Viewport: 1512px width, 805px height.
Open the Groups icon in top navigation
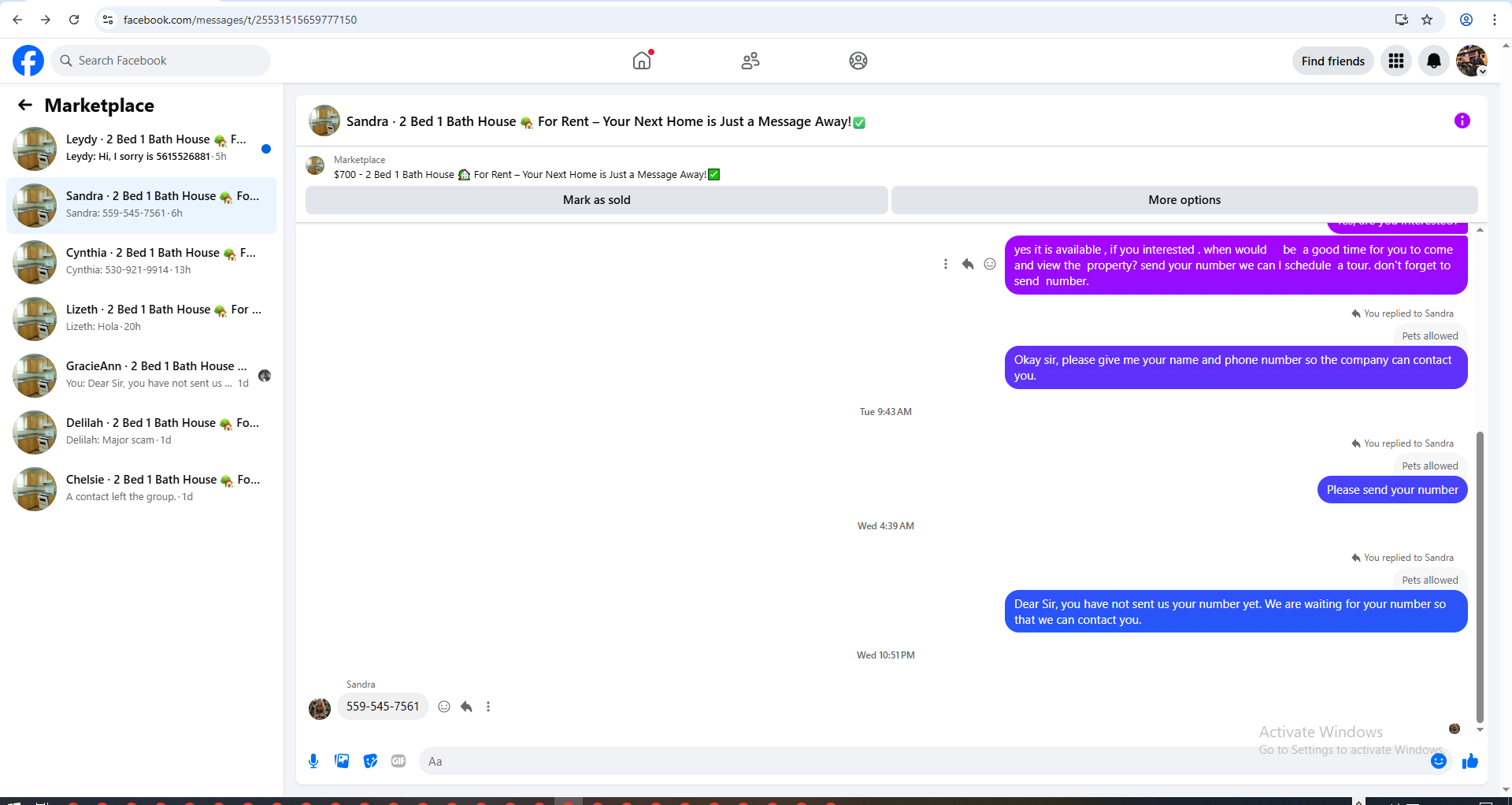point(858,61)
